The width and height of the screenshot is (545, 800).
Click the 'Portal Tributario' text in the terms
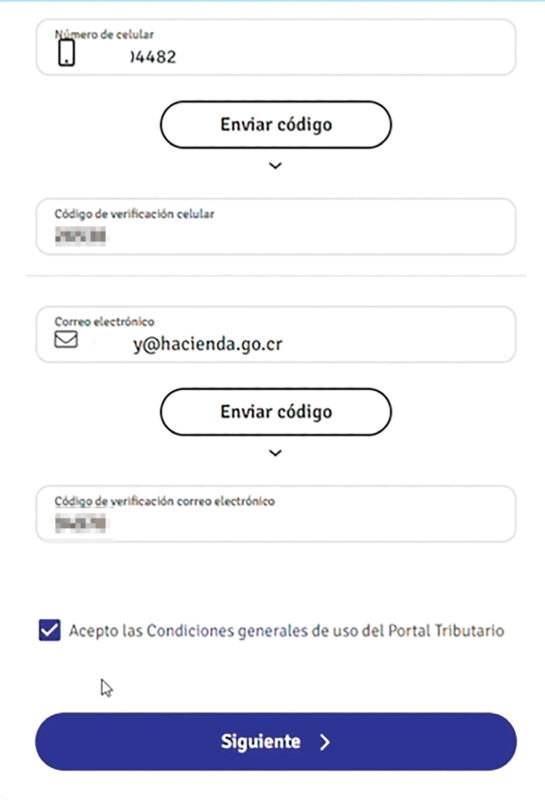[x=446, y=631]
